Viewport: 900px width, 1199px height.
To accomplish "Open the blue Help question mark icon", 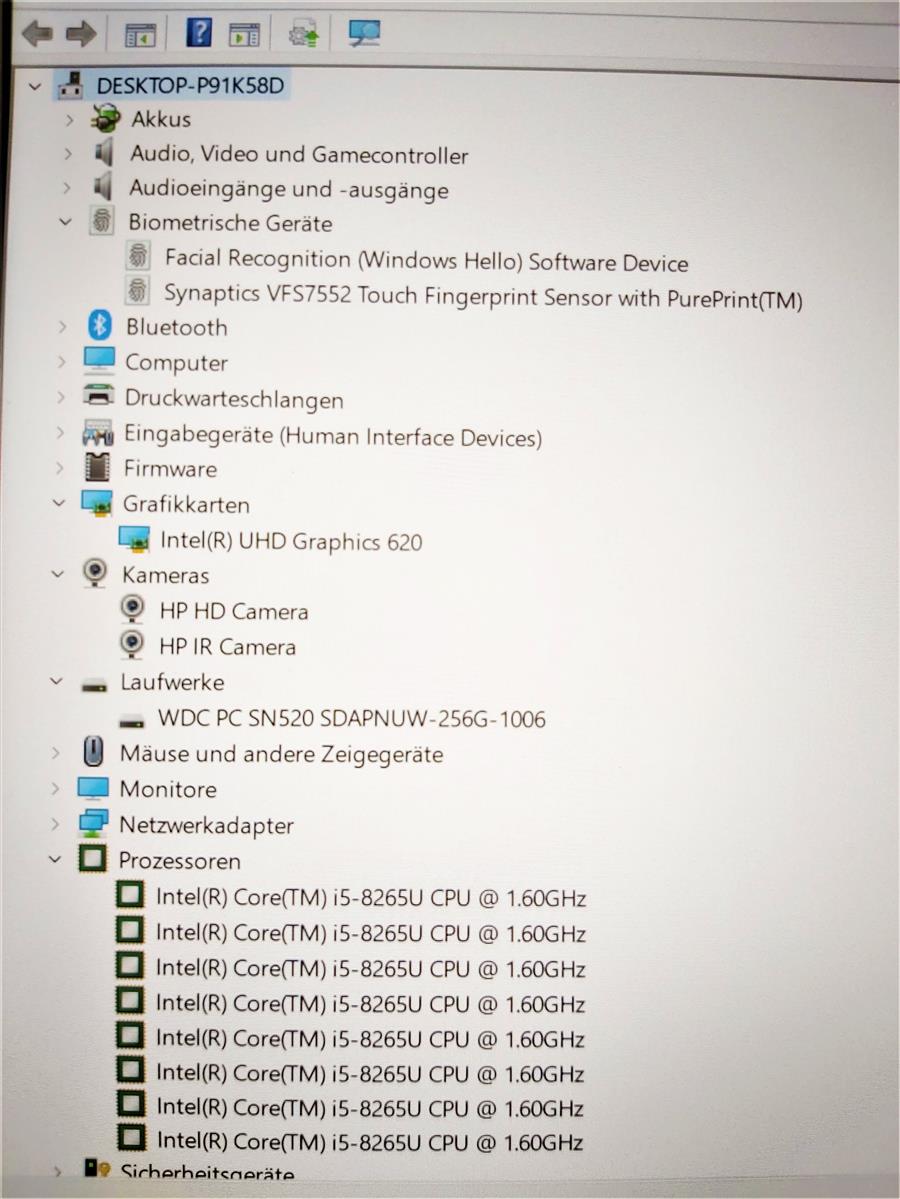I will [199, 32].
